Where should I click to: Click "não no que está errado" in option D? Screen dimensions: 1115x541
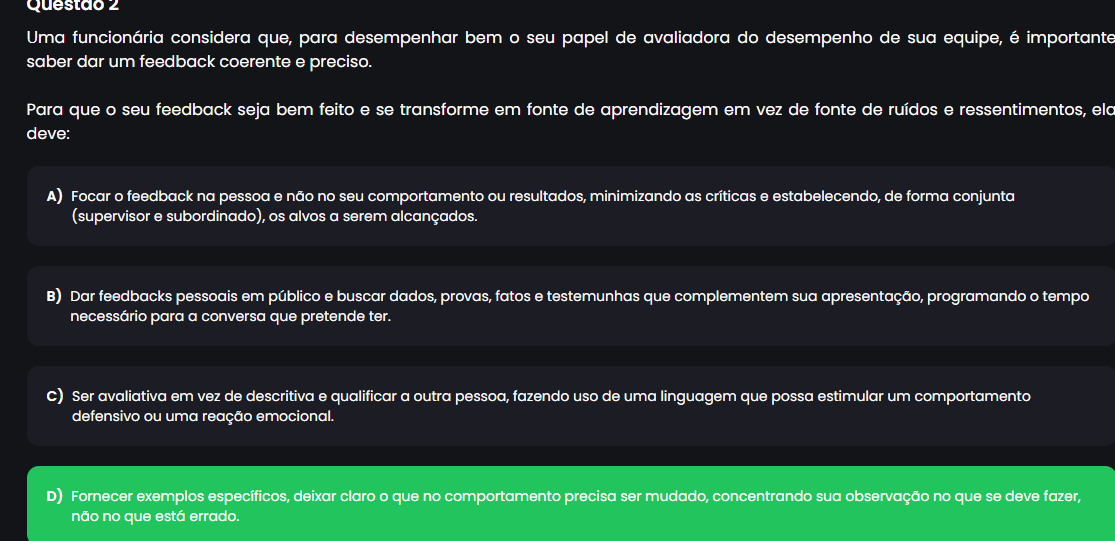(x=155, y=516)
